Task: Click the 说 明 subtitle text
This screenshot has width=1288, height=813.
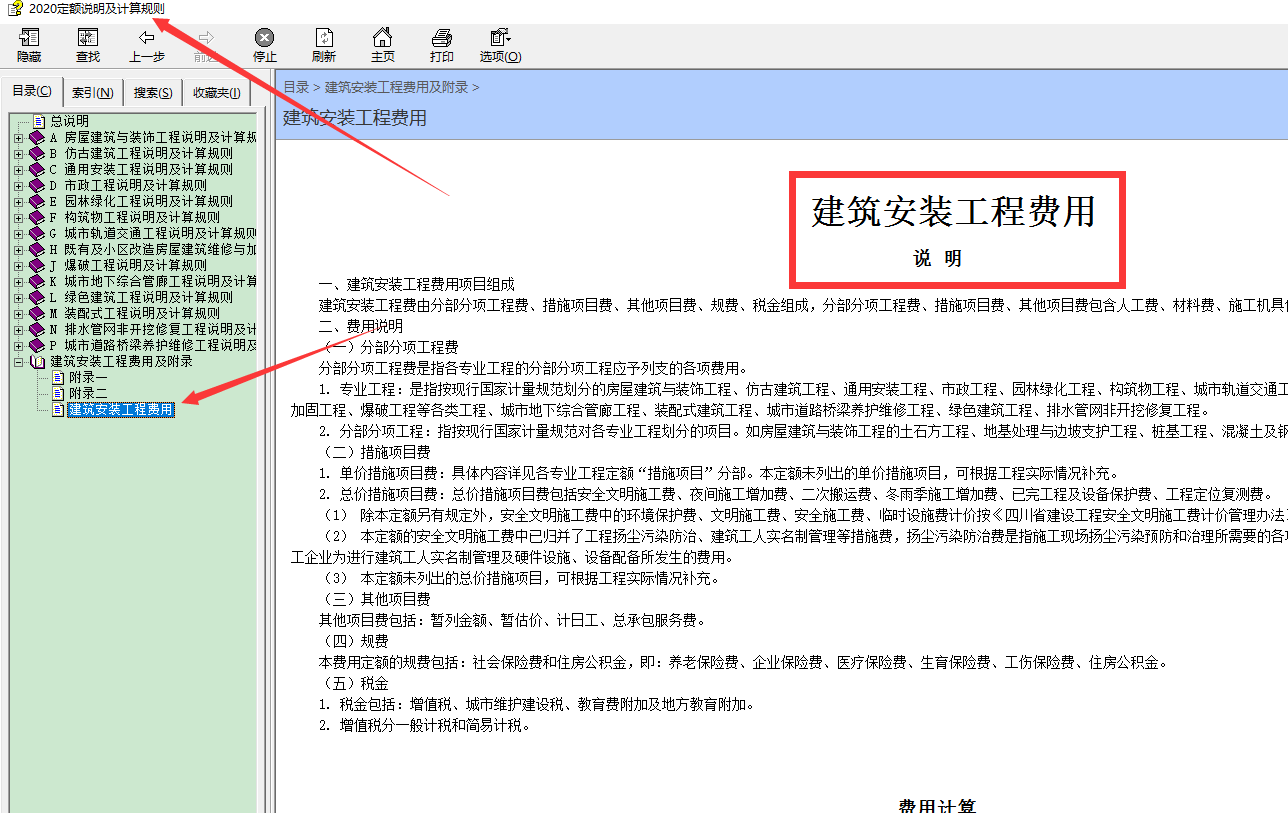Action: pos(937,259)
